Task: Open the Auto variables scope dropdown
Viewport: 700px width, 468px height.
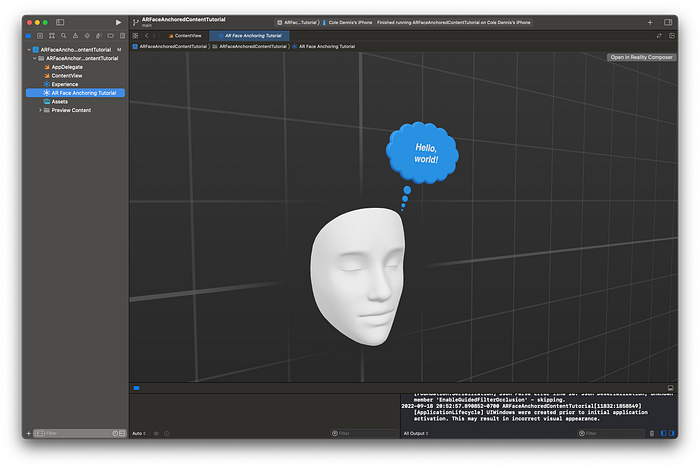Action: [138, 433]
